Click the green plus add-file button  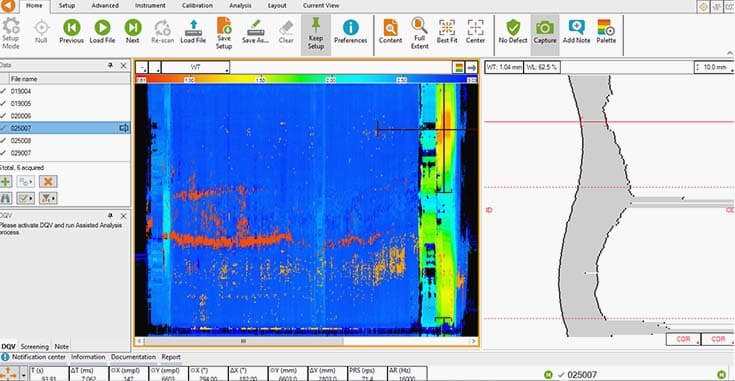(x=6, y=181)
